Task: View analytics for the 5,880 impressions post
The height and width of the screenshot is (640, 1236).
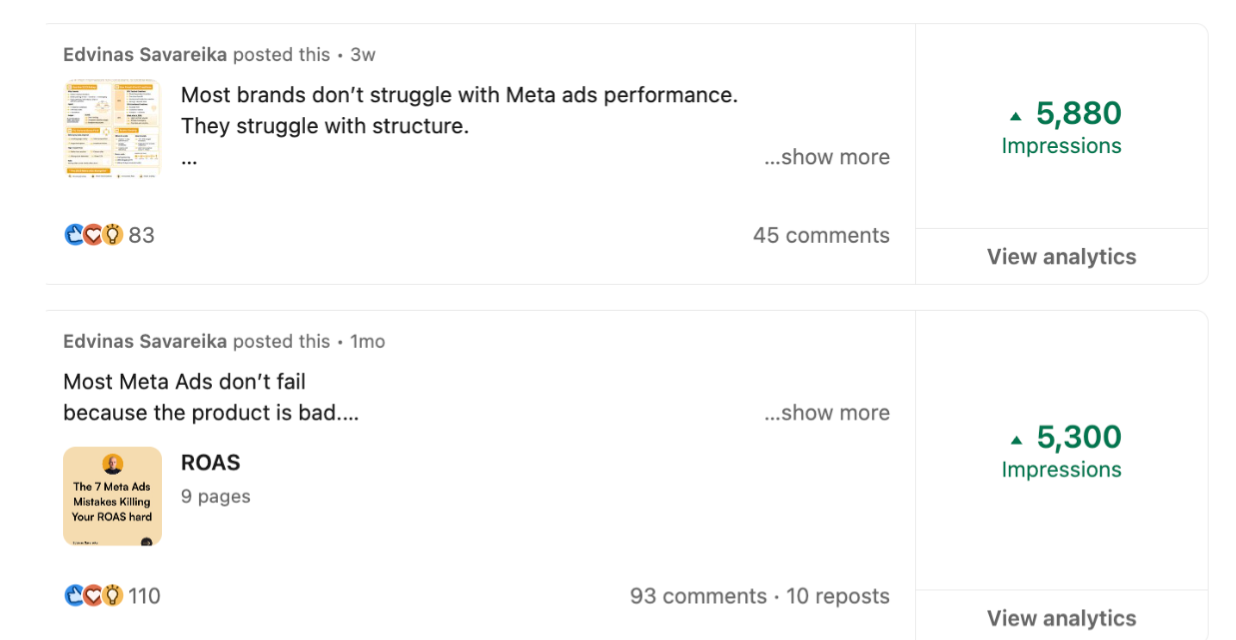Action: 1061,257
